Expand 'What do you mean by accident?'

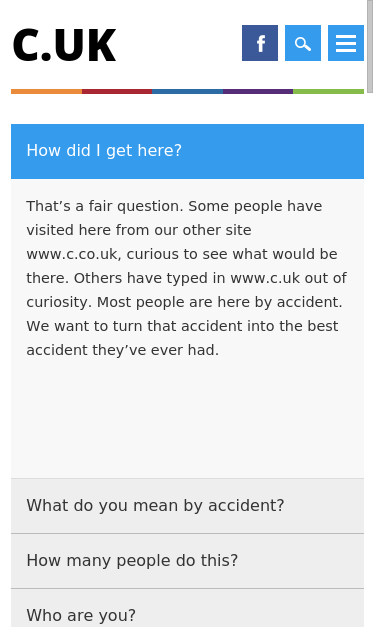(x=188, y=506)
